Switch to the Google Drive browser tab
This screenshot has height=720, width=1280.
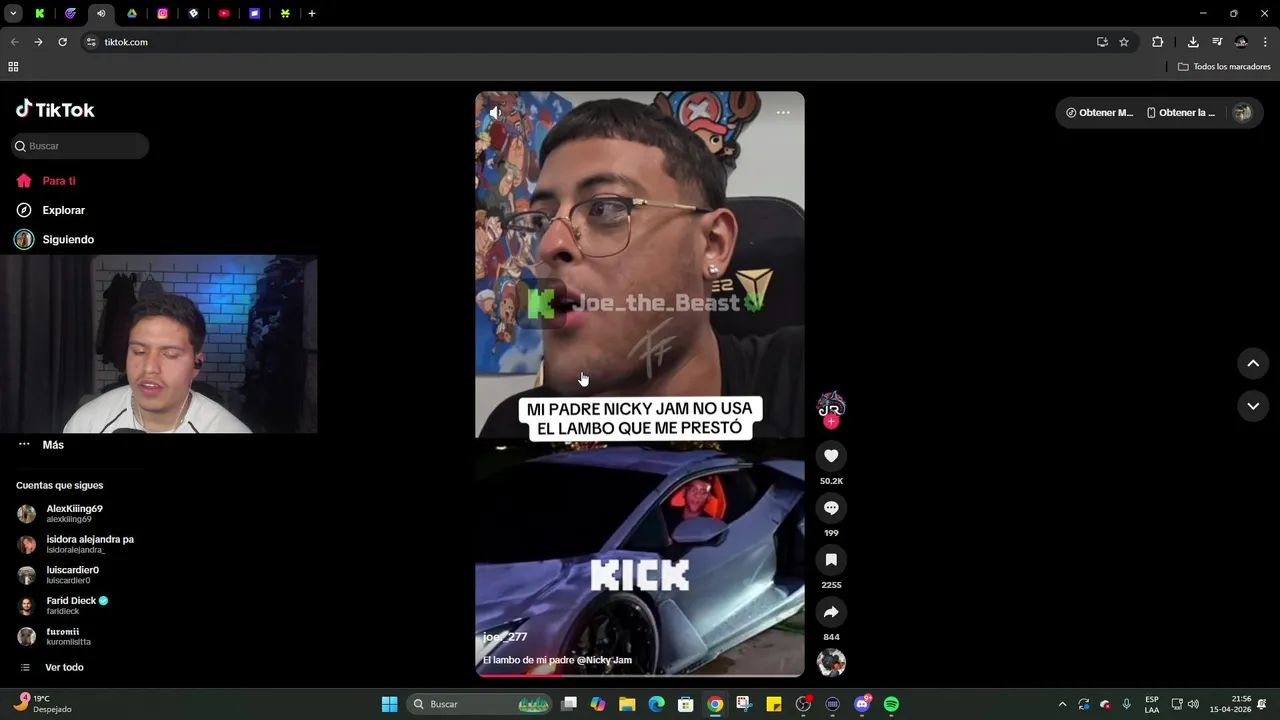tap(132, 13)
